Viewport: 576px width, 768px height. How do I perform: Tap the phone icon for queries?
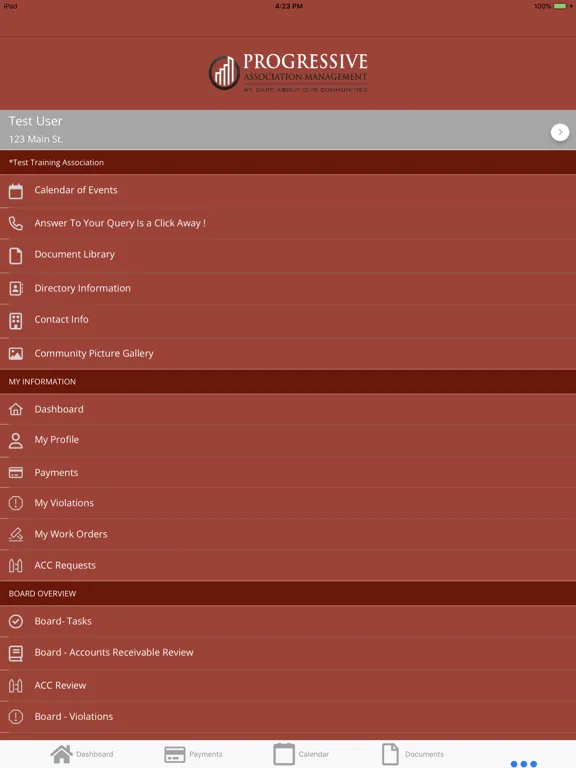click(x=16, y=223)
